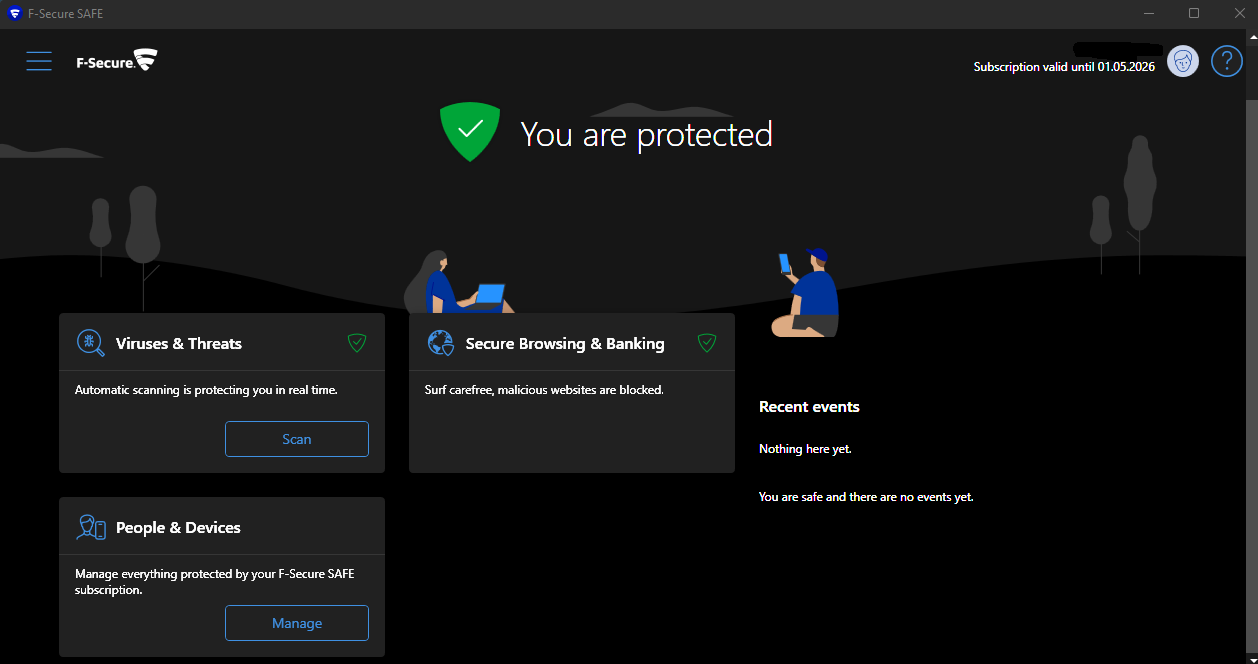Screen dimensions: 1258x664
Task: Maximize the F-Secure SAFE window
Action: point(1194,14)
